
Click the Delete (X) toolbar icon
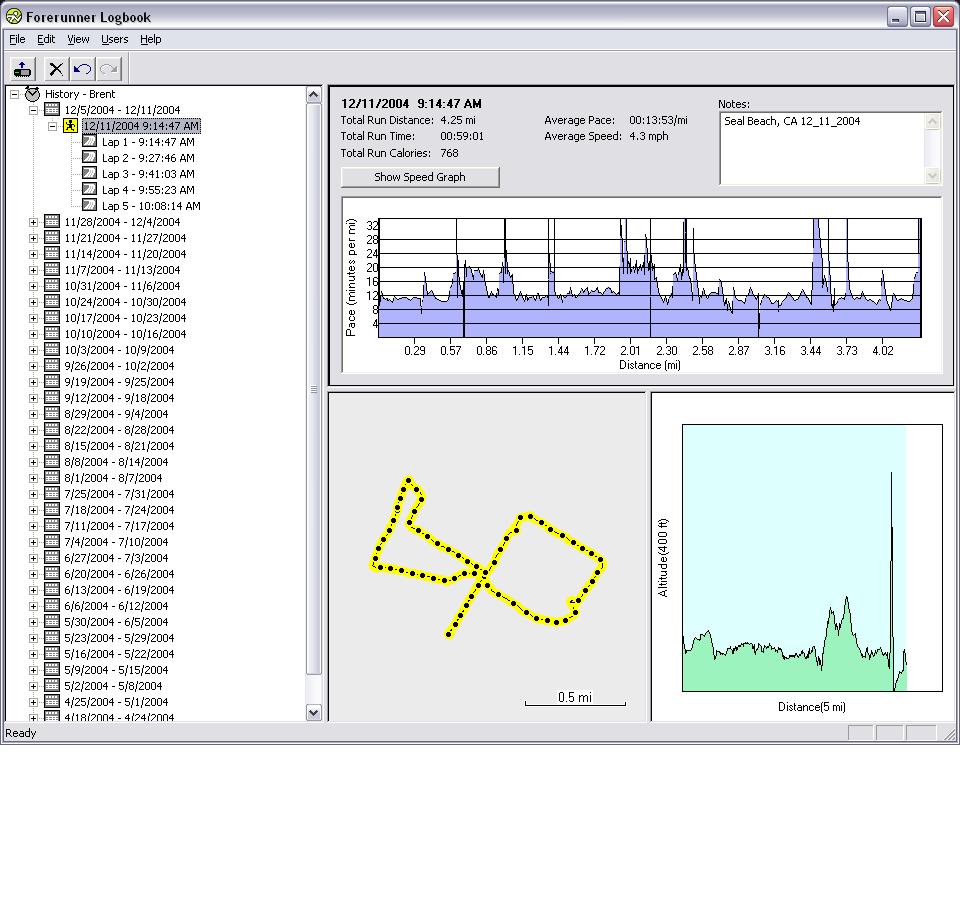pyautogui.click(x=56, y=69)
